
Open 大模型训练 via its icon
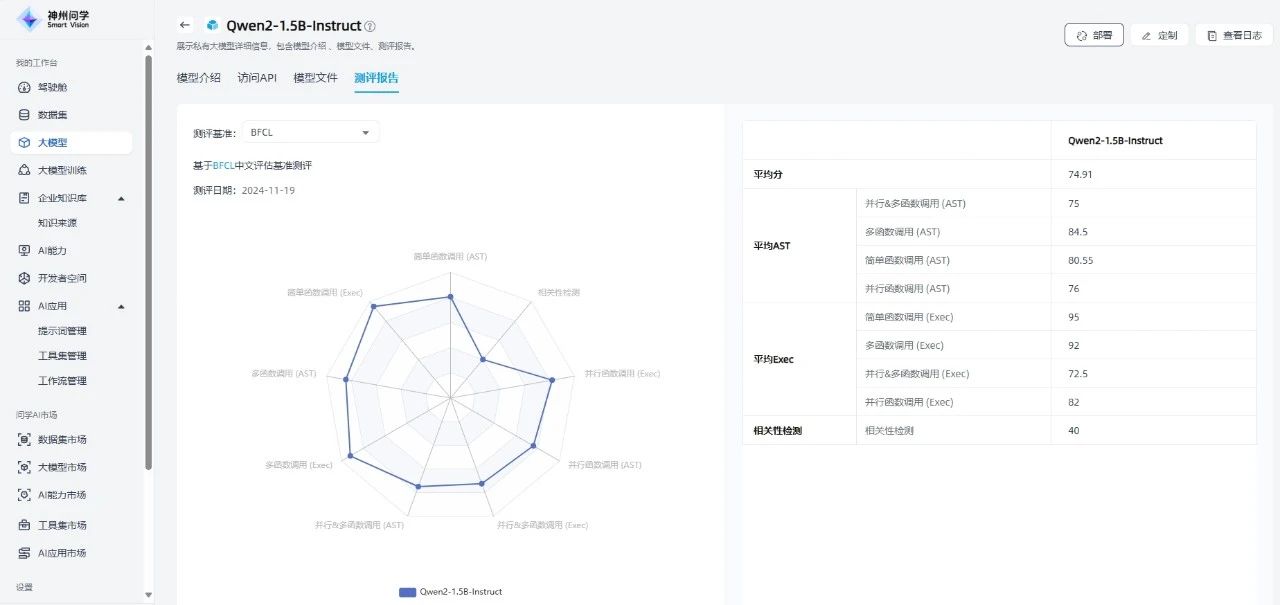25,170
